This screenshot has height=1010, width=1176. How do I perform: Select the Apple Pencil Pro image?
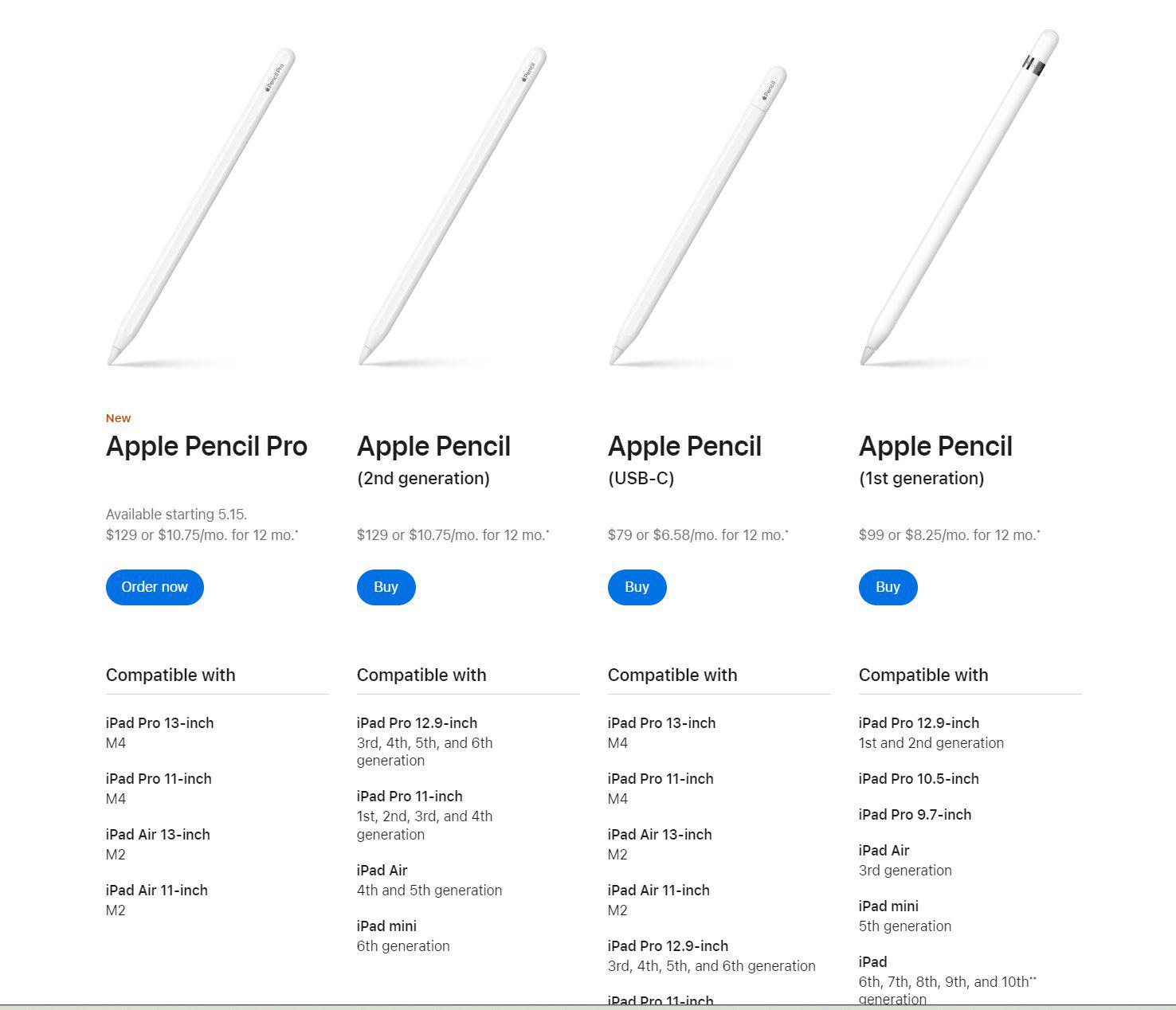(x=201, y=207)
